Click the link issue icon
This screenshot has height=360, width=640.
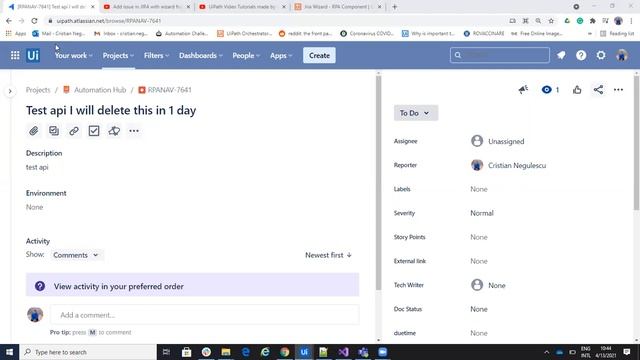click(x=74, y=131)
